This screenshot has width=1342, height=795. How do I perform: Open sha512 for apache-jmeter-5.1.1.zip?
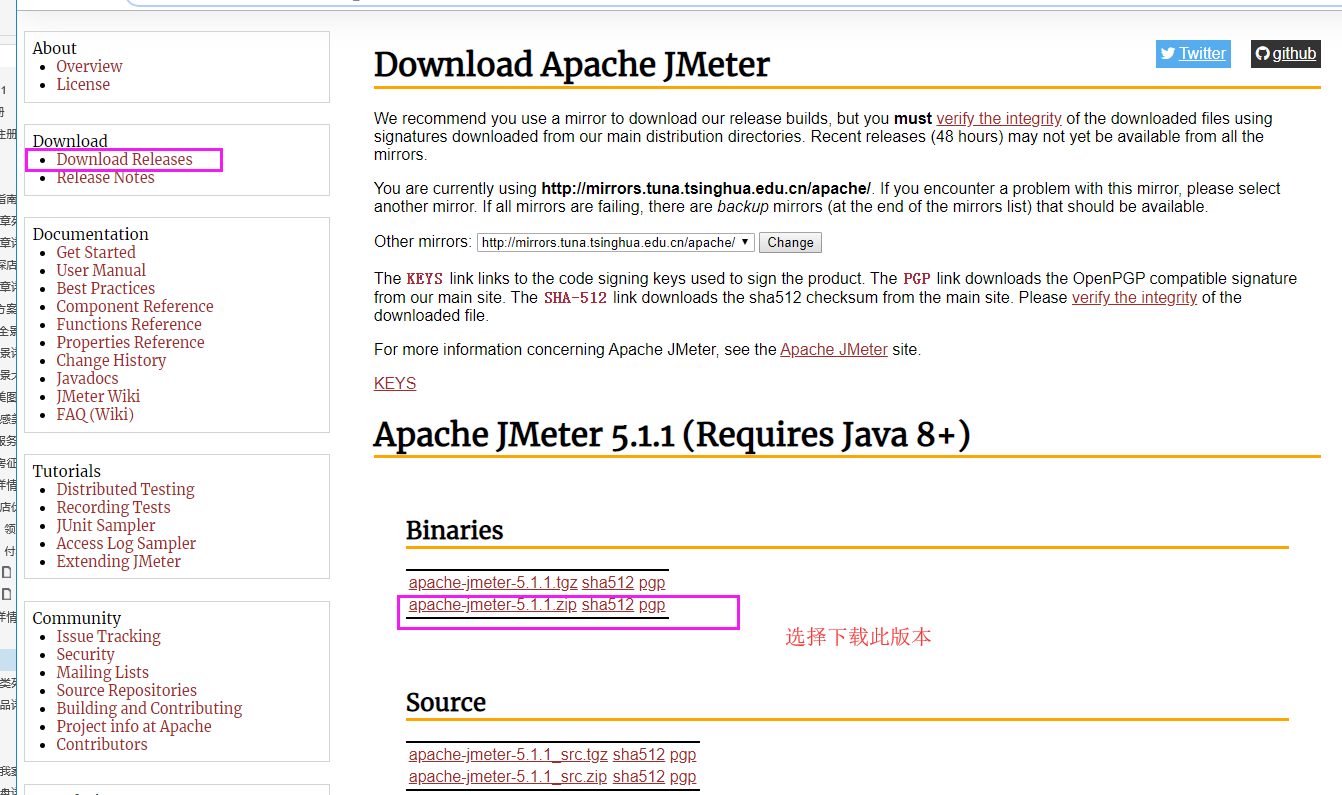608,604
